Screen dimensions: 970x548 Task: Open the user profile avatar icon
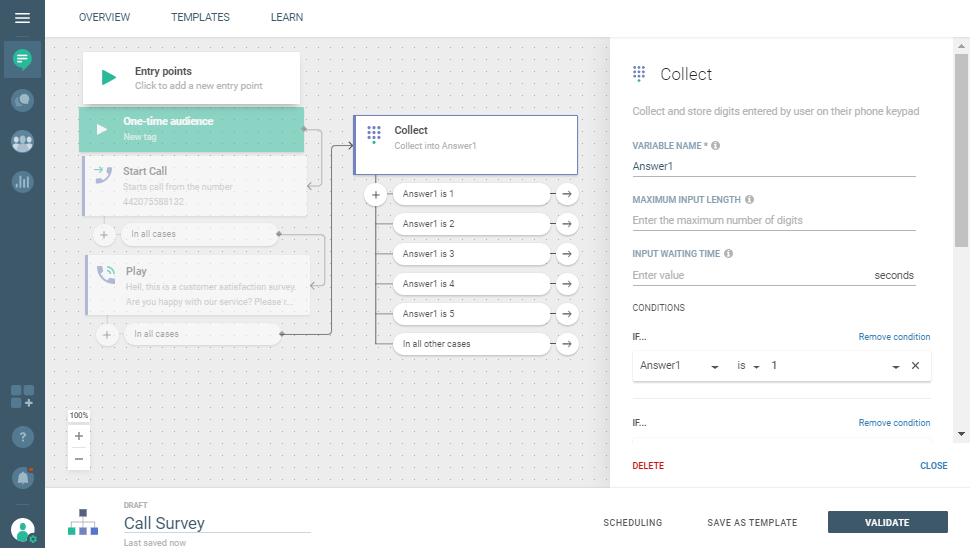(22, 529)
